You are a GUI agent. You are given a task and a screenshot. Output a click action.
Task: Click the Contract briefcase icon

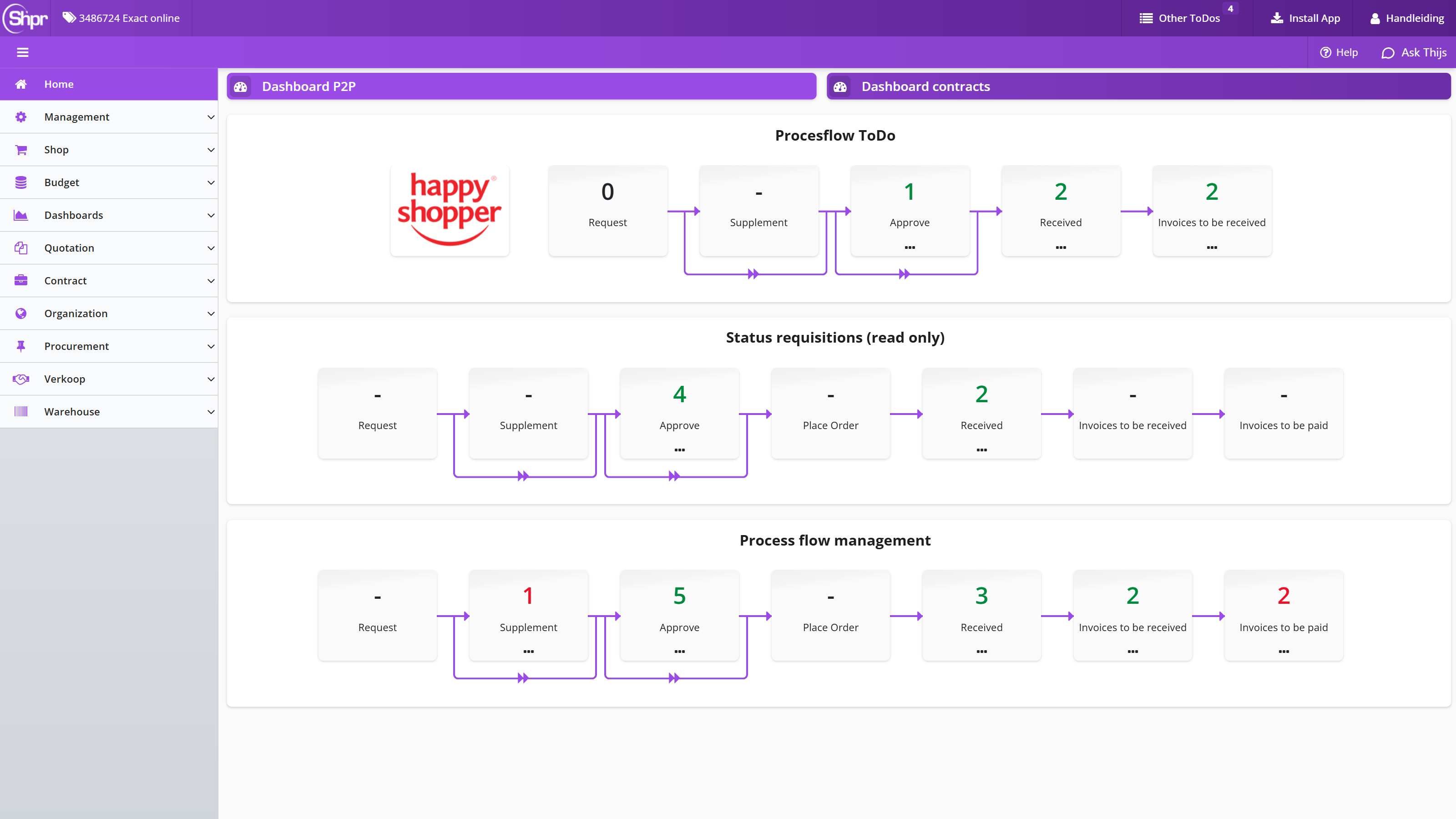click(x=21, y=281)
